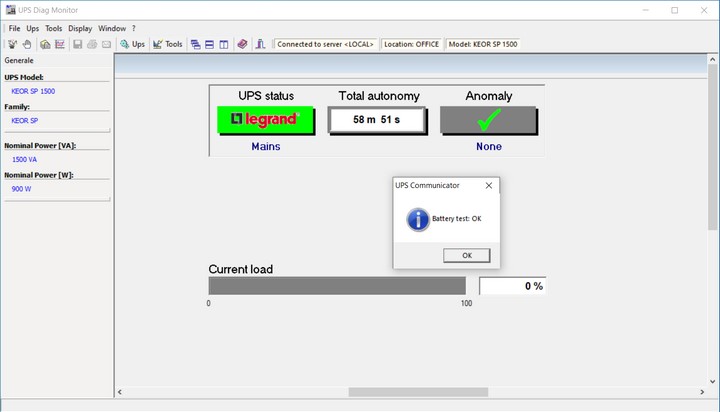The width and height of the screenshot is (720, 412).
Task: Click the blue information icon in dialog
Action: click(418, 220)
